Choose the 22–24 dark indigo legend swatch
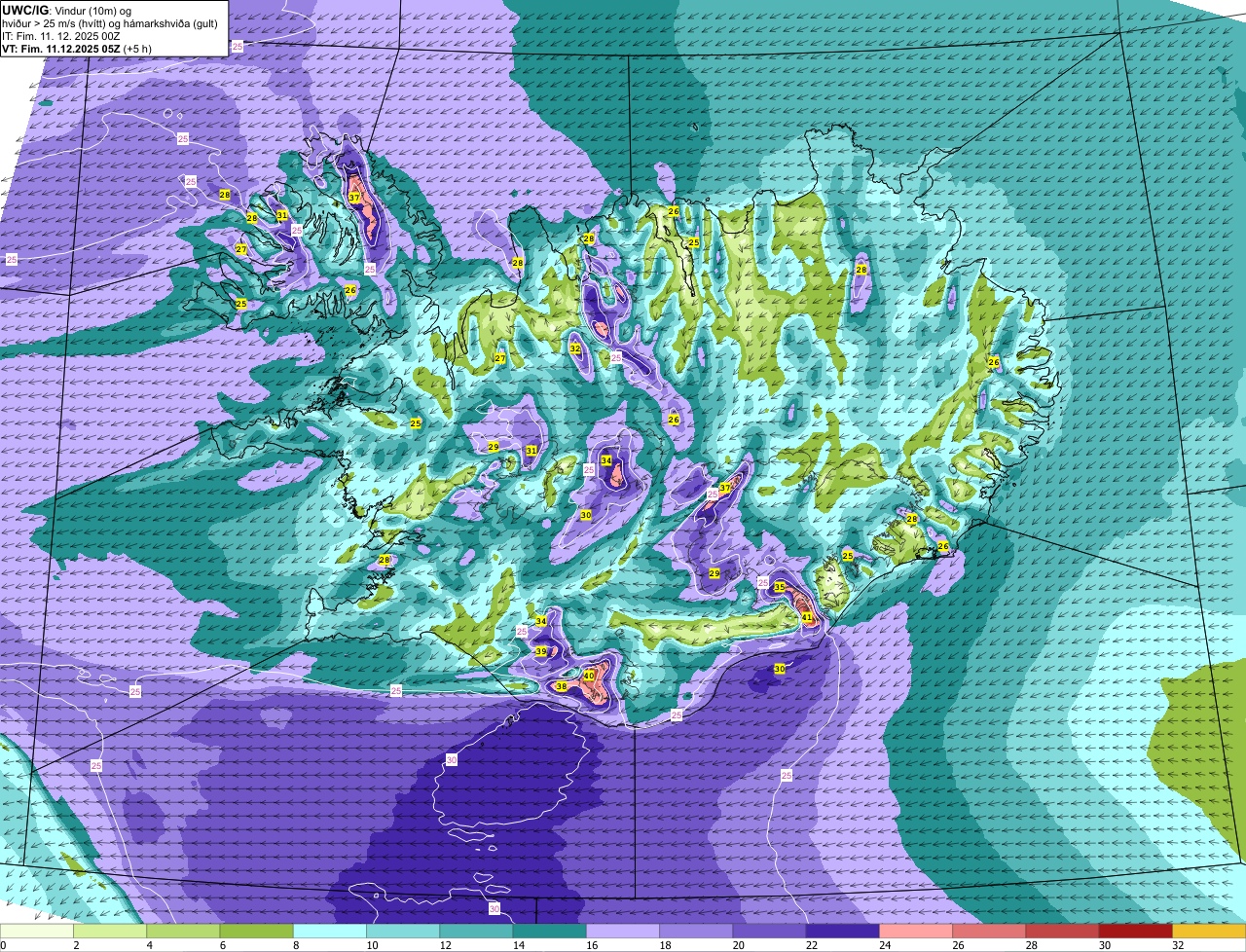Image resolution: width=1246 pixels, height=952 pixels. pyautogui.click(x=842, y=931)
